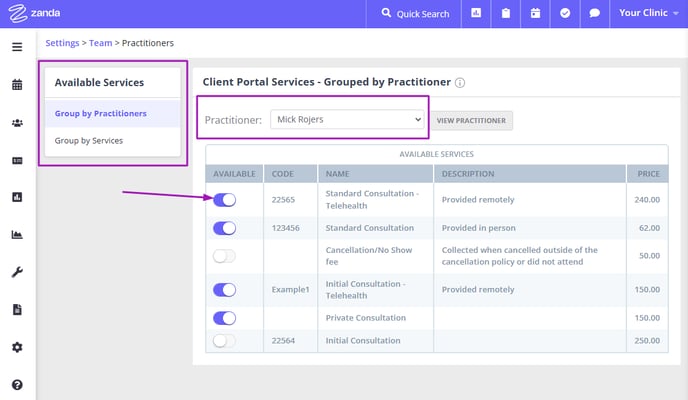Open the hamburger menu icon
The image size is (688, 400).
coord(17,47)
